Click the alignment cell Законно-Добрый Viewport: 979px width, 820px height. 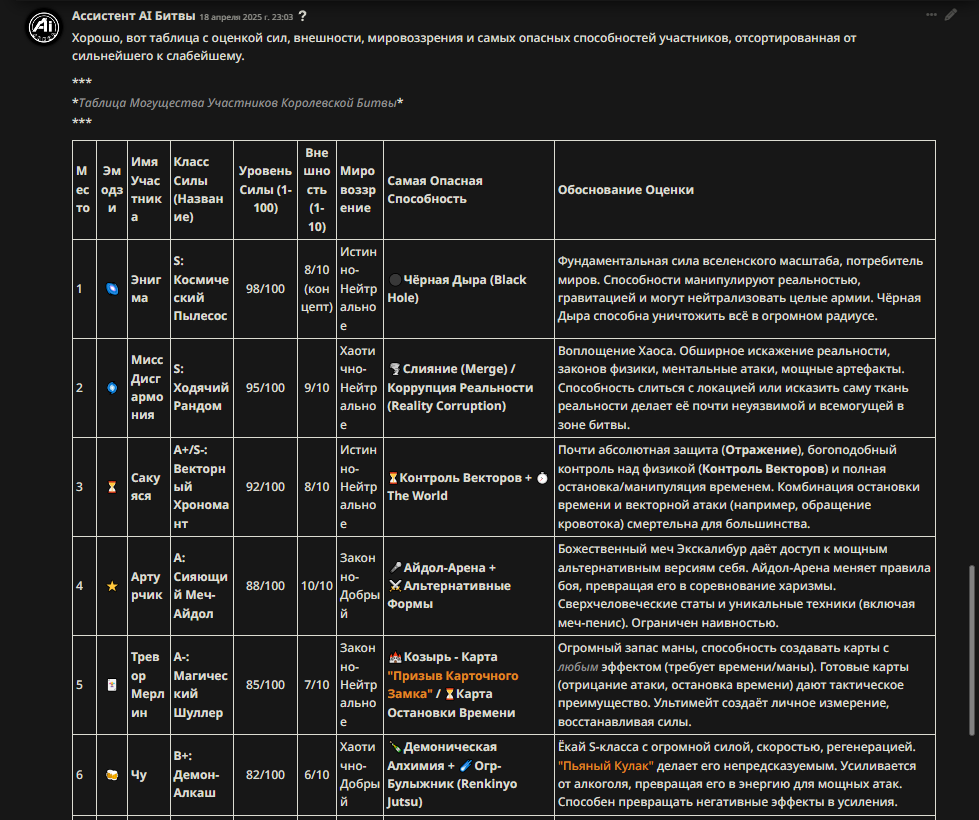[360, 586]
